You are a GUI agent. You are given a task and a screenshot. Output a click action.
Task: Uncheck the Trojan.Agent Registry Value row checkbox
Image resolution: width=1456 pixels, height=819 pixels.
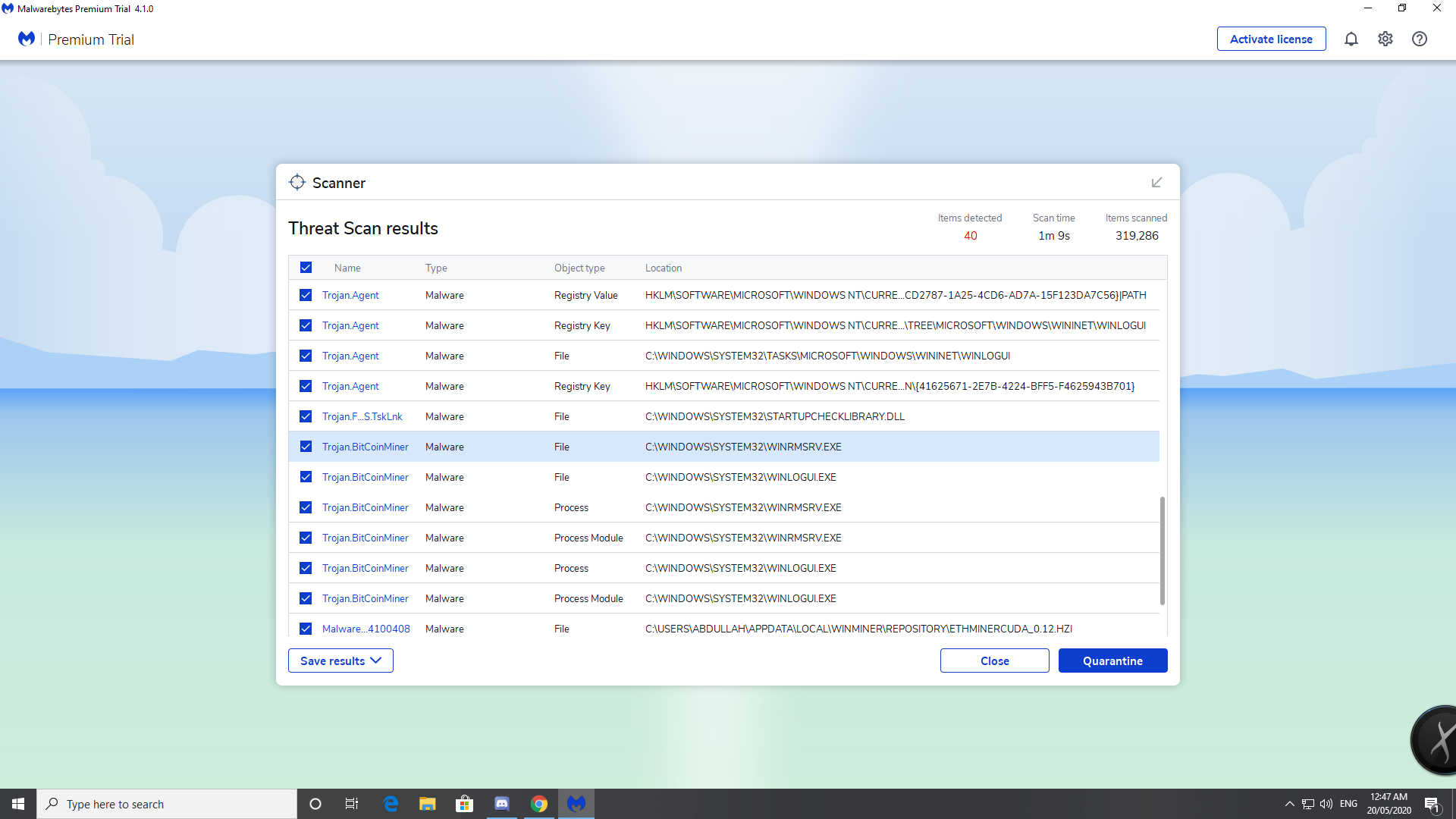[306, 295]
